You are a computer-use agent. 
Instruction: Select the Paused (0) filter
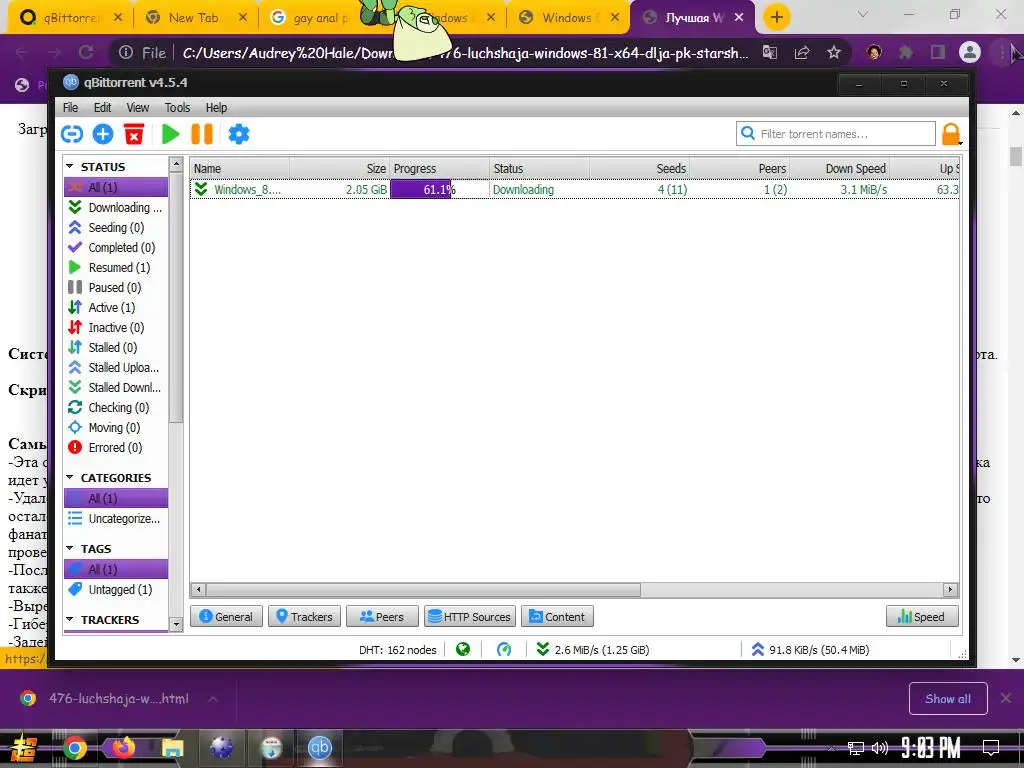pos(116,287)
